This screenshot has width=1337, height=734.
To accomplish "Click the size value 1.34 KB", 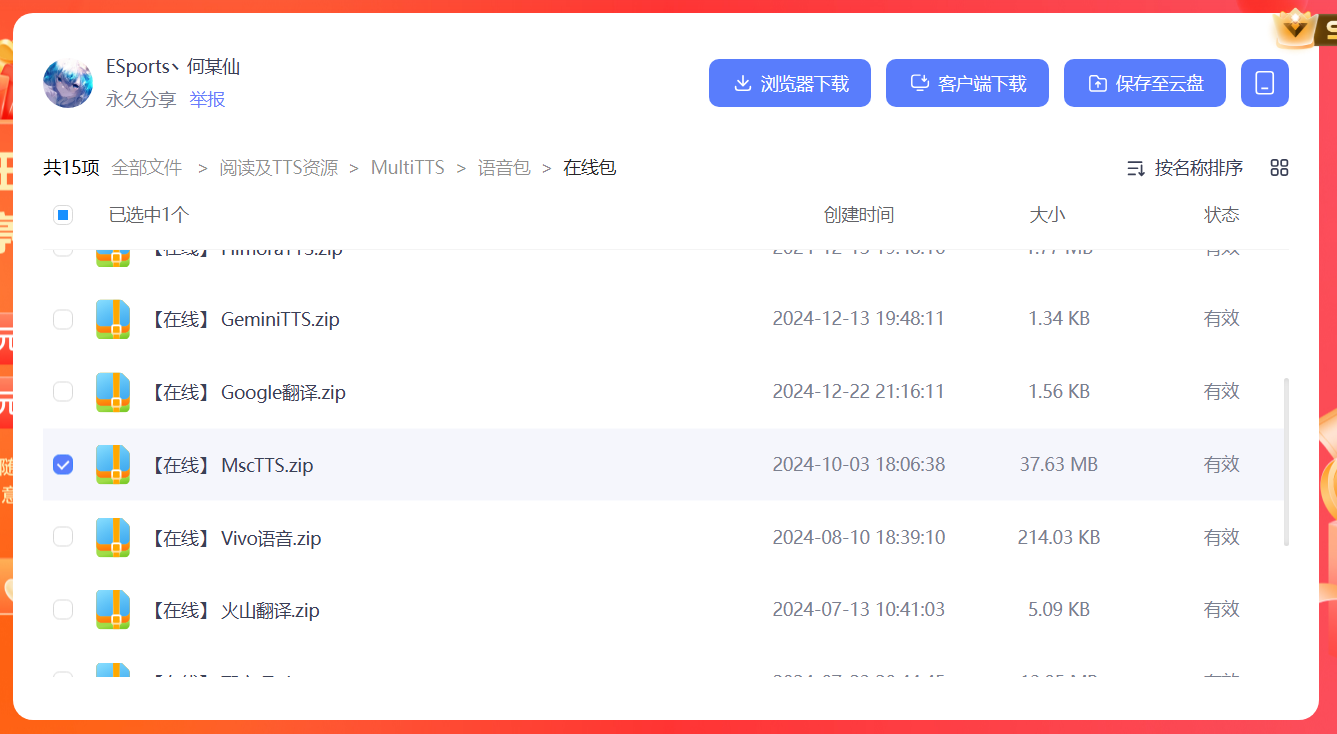I will 1059,318.
